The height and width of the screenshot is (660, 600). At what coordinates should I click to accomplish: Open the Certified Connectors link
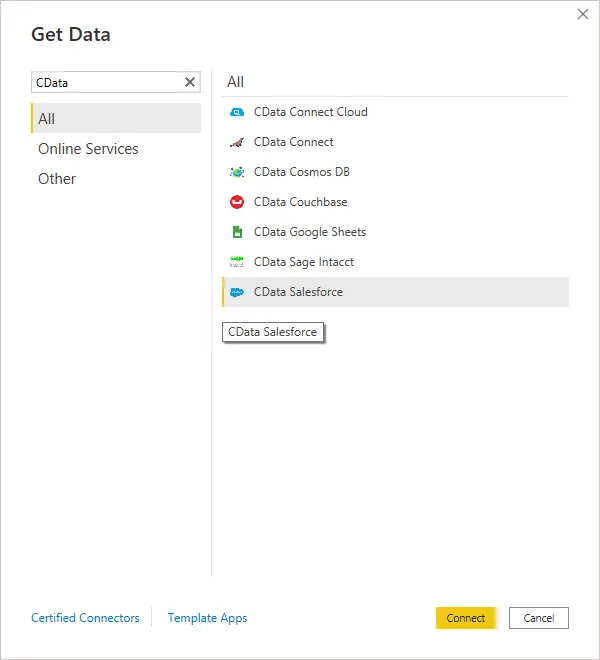pyautogui.click(x=85, y=618)
